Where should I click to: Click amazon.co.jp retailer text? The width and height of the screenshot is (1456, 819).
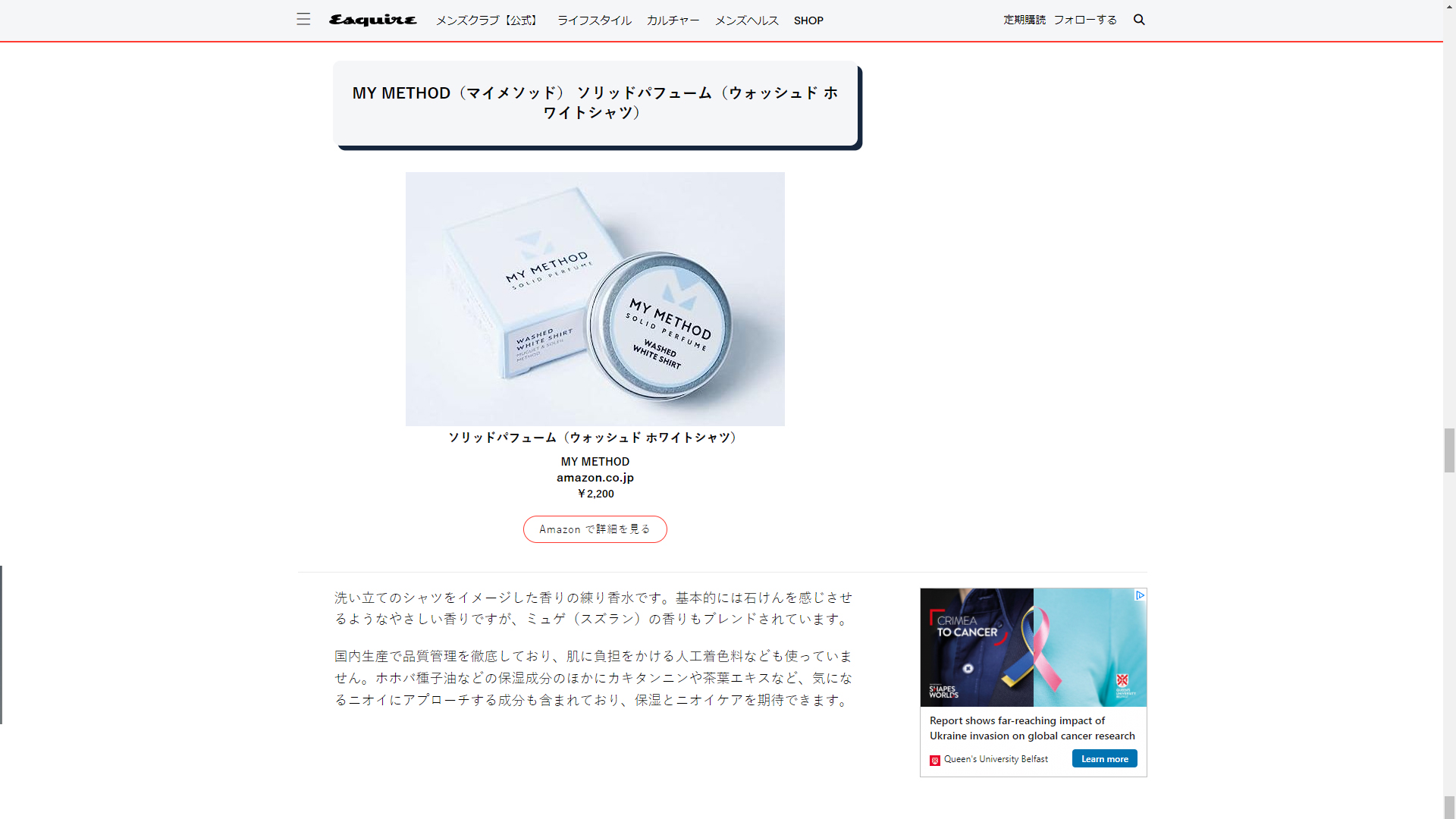tap(595, 478)
